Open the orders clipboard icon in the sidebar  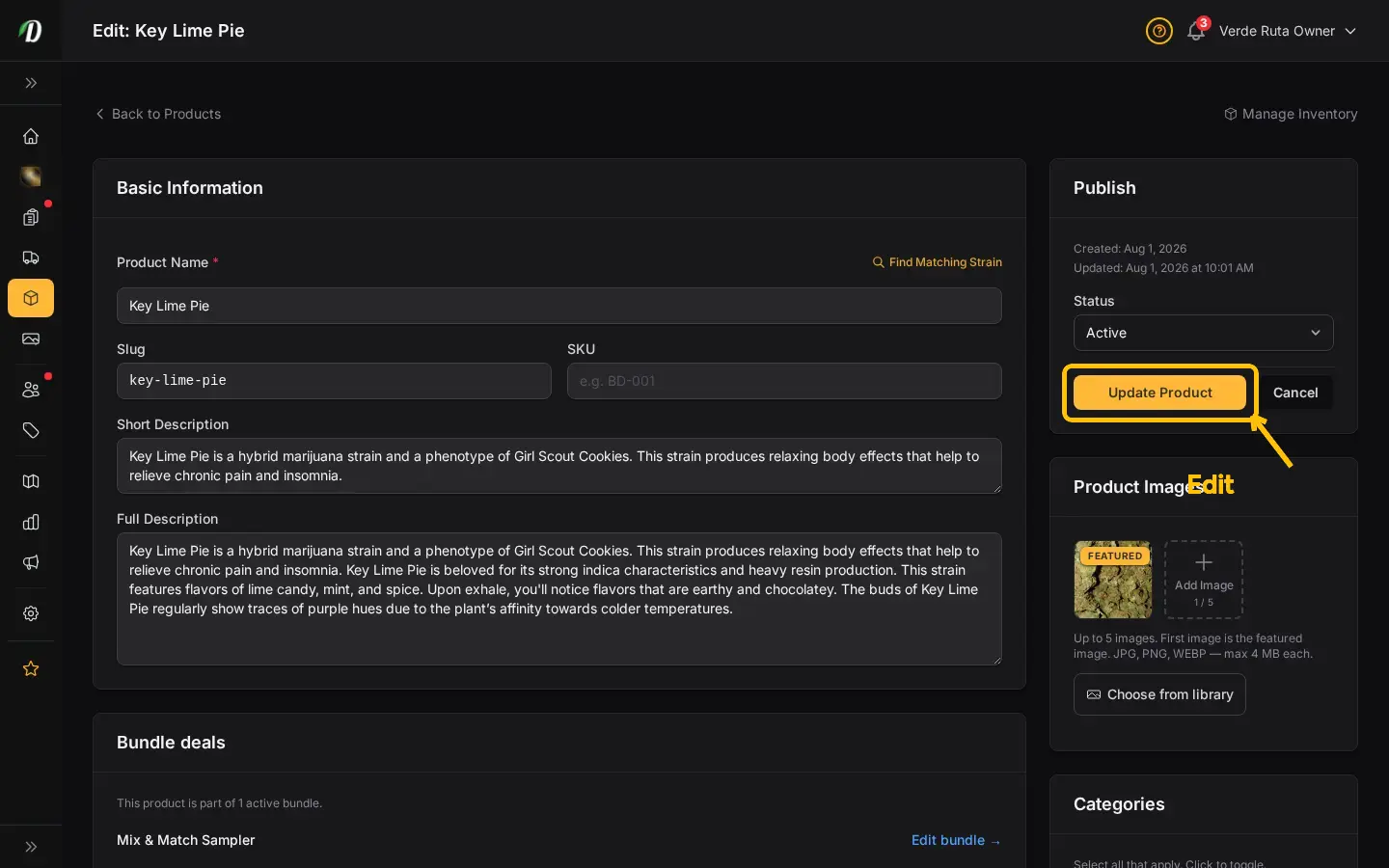[31, 217]
